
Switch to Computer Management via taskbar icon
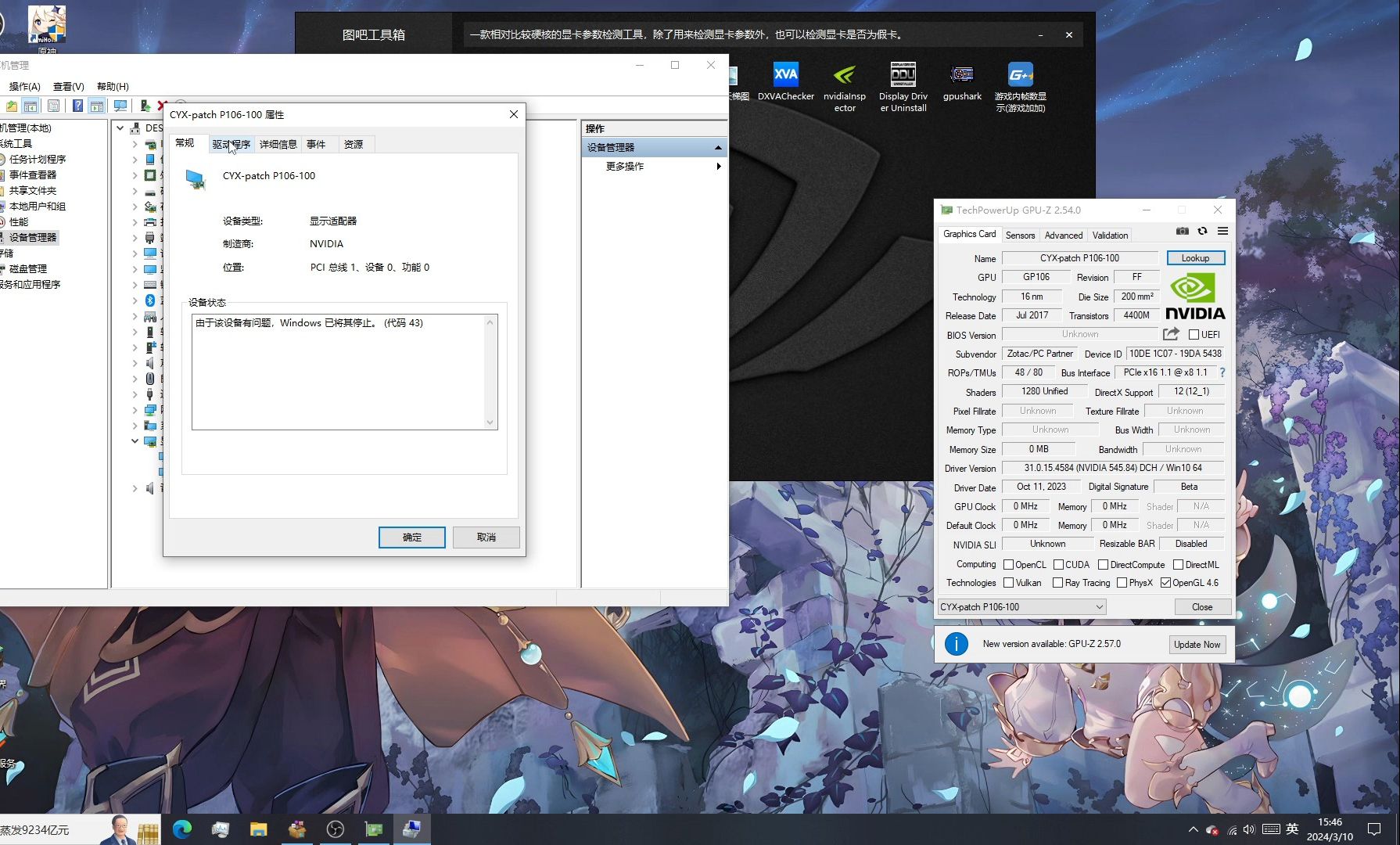point(412,829)
